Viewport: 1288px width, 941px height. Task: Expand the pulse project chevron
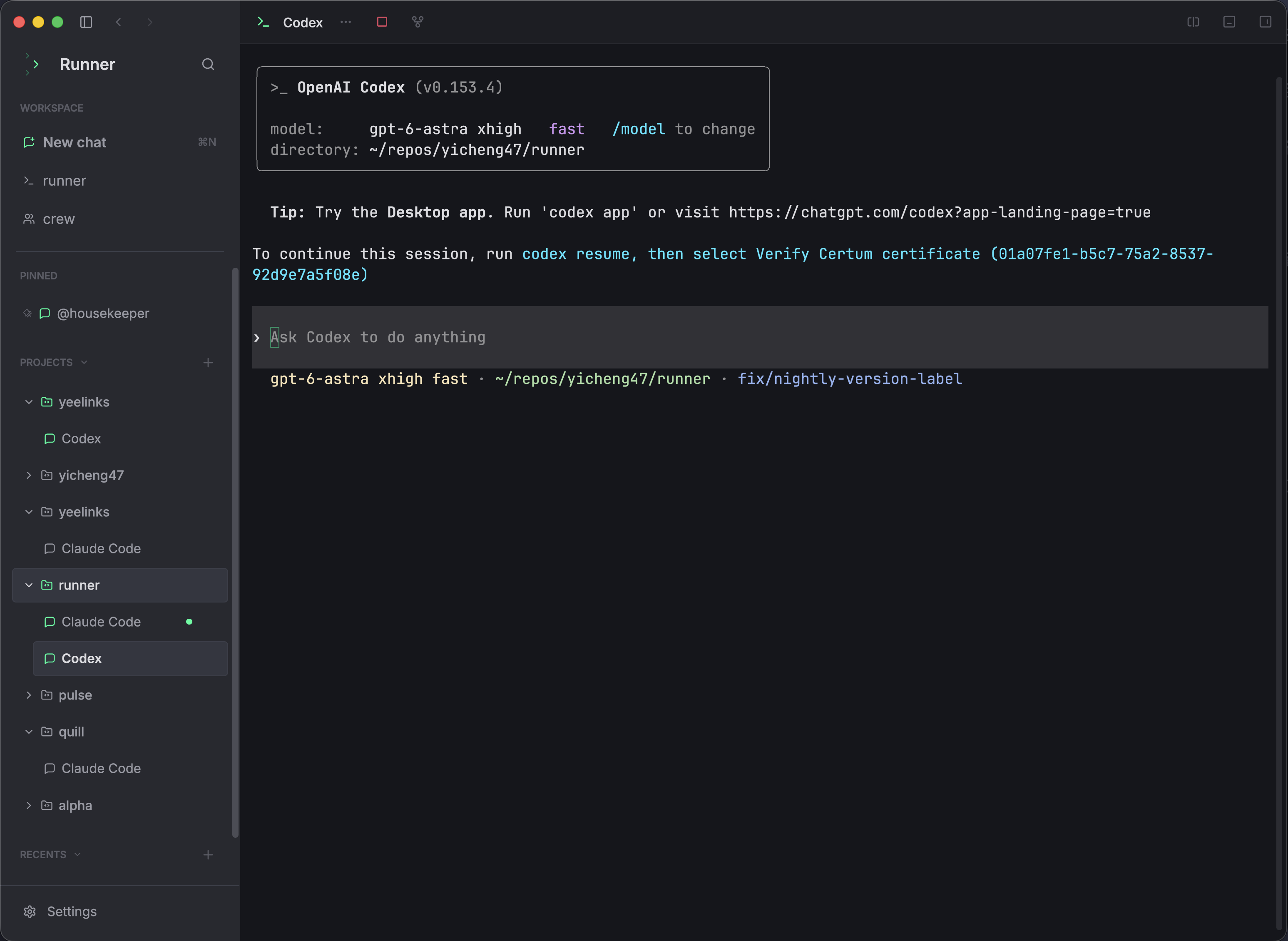coord(28,695)
